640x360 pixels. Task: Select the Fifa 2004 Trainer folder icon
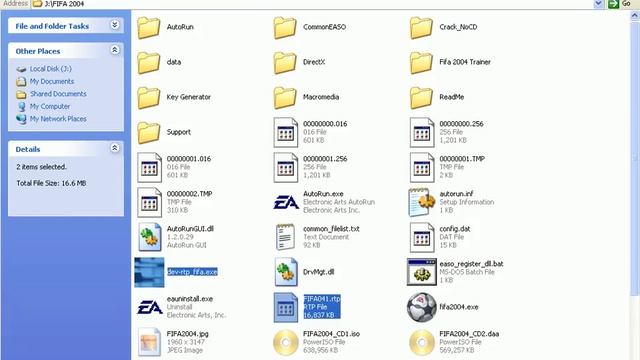click(421, 62)
